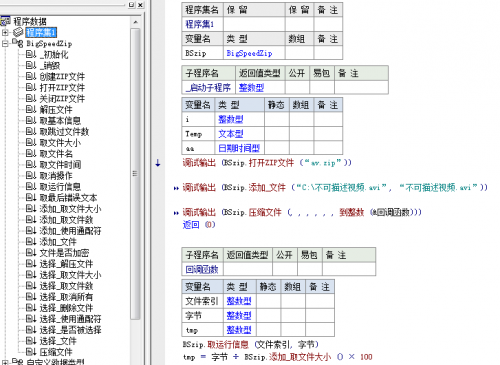Screen dimensions: 500x365
Task: Click the 程序数据 root icon
Action: point(5,21)
